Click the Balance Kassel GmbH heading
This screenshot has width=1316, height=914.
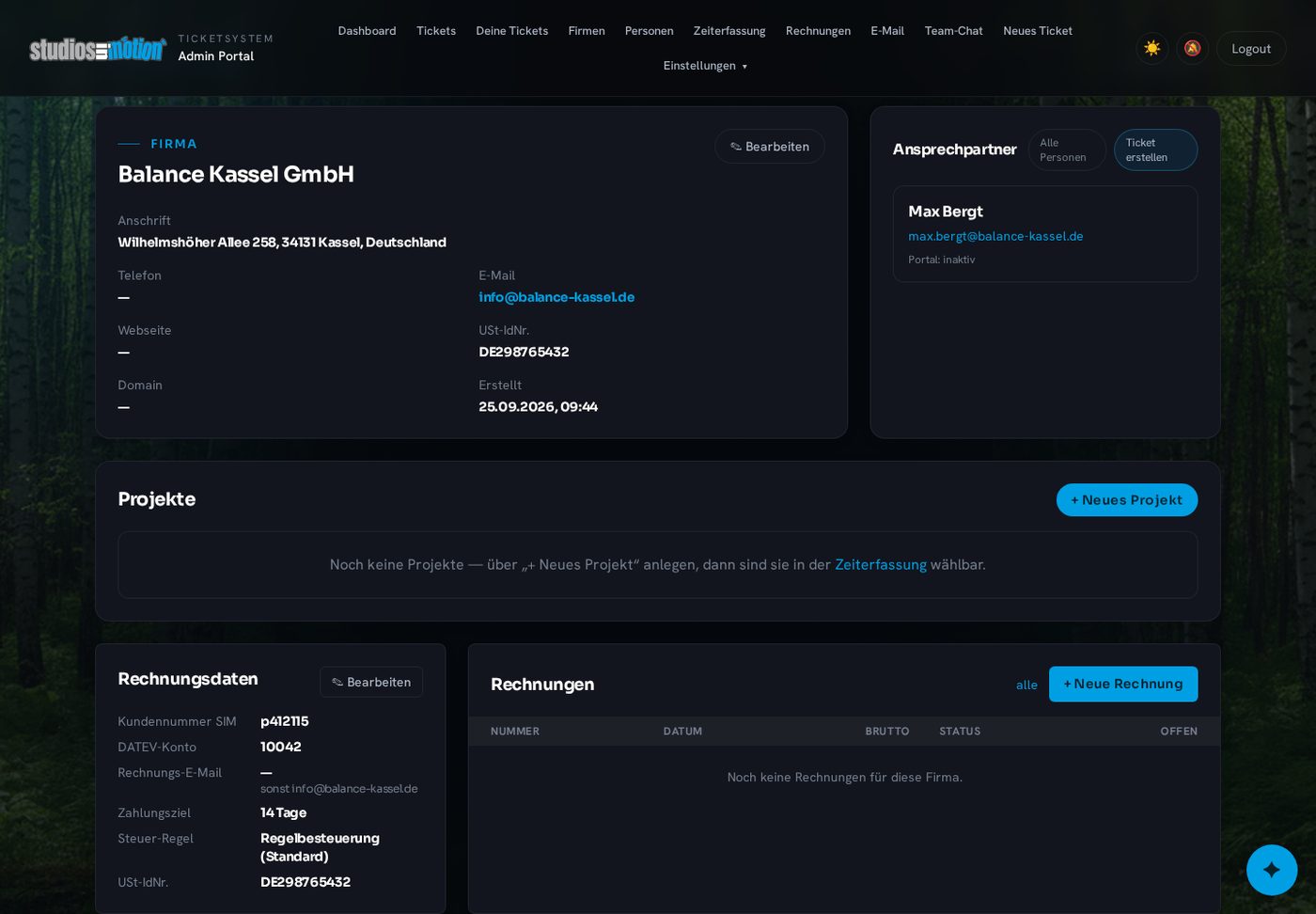236,174
